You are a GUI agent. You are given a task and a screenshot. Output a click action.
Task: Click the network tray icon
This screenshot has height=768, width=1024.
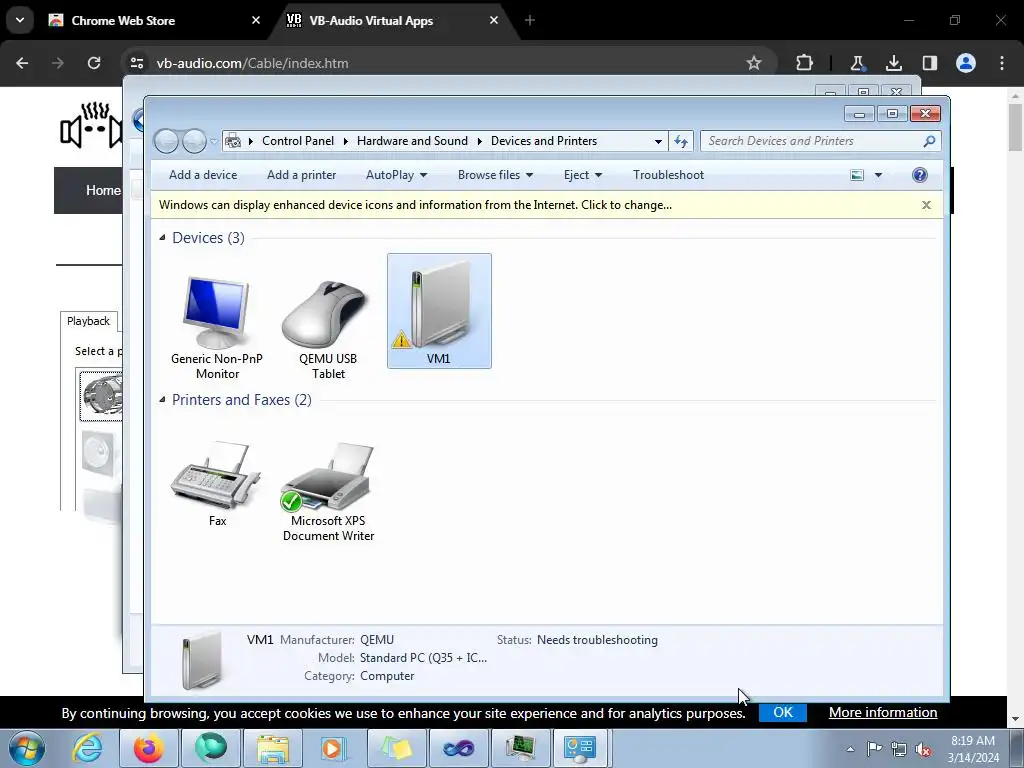(899, 749)
